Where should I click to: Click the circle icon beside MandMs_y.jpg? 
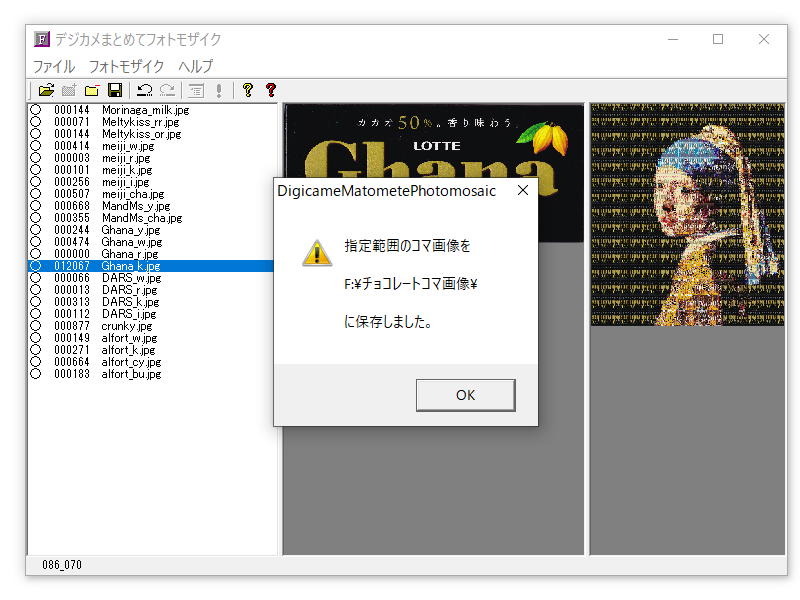(x=36, y=206)
